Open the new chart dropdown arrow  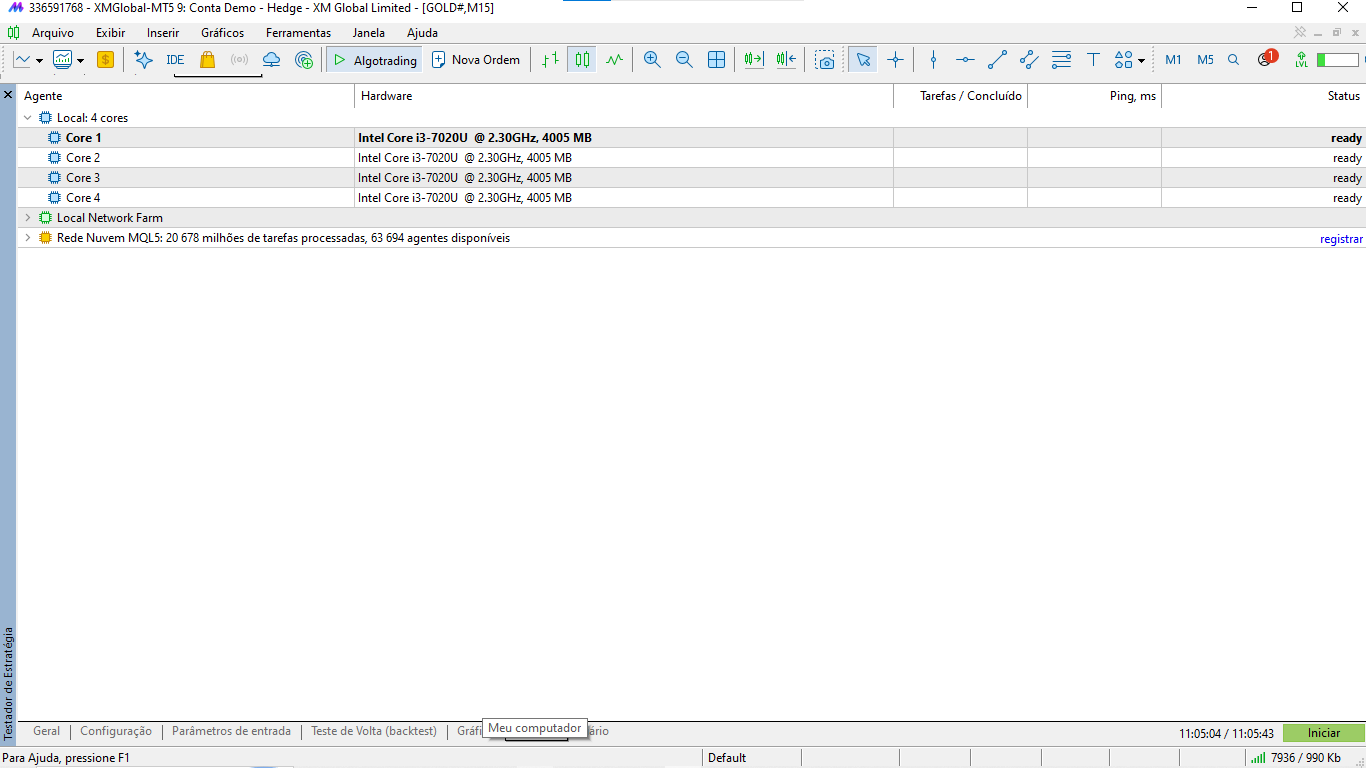39,60
